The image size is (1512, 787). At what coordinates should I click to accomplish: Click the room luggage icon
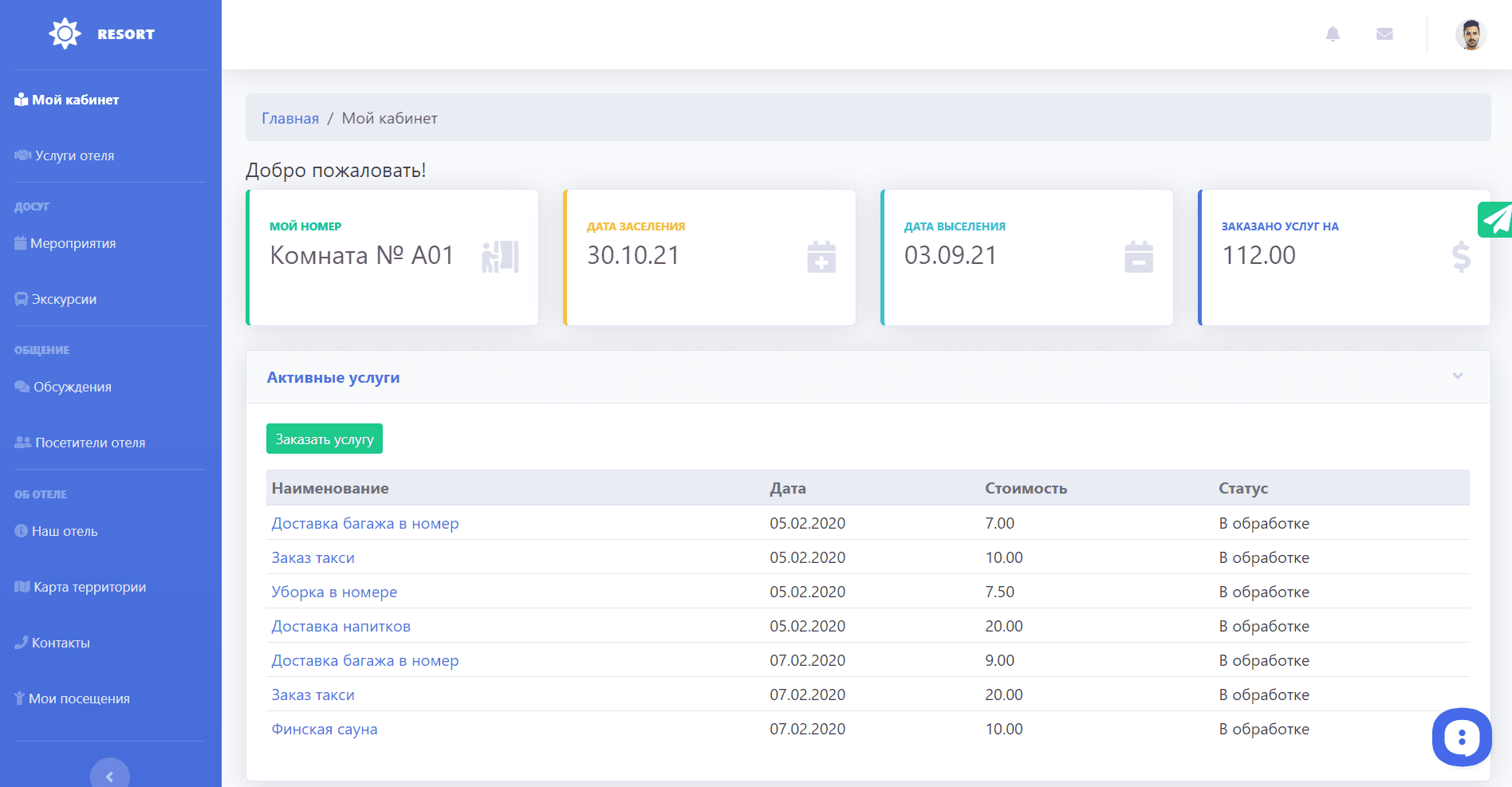click(500, 257)
